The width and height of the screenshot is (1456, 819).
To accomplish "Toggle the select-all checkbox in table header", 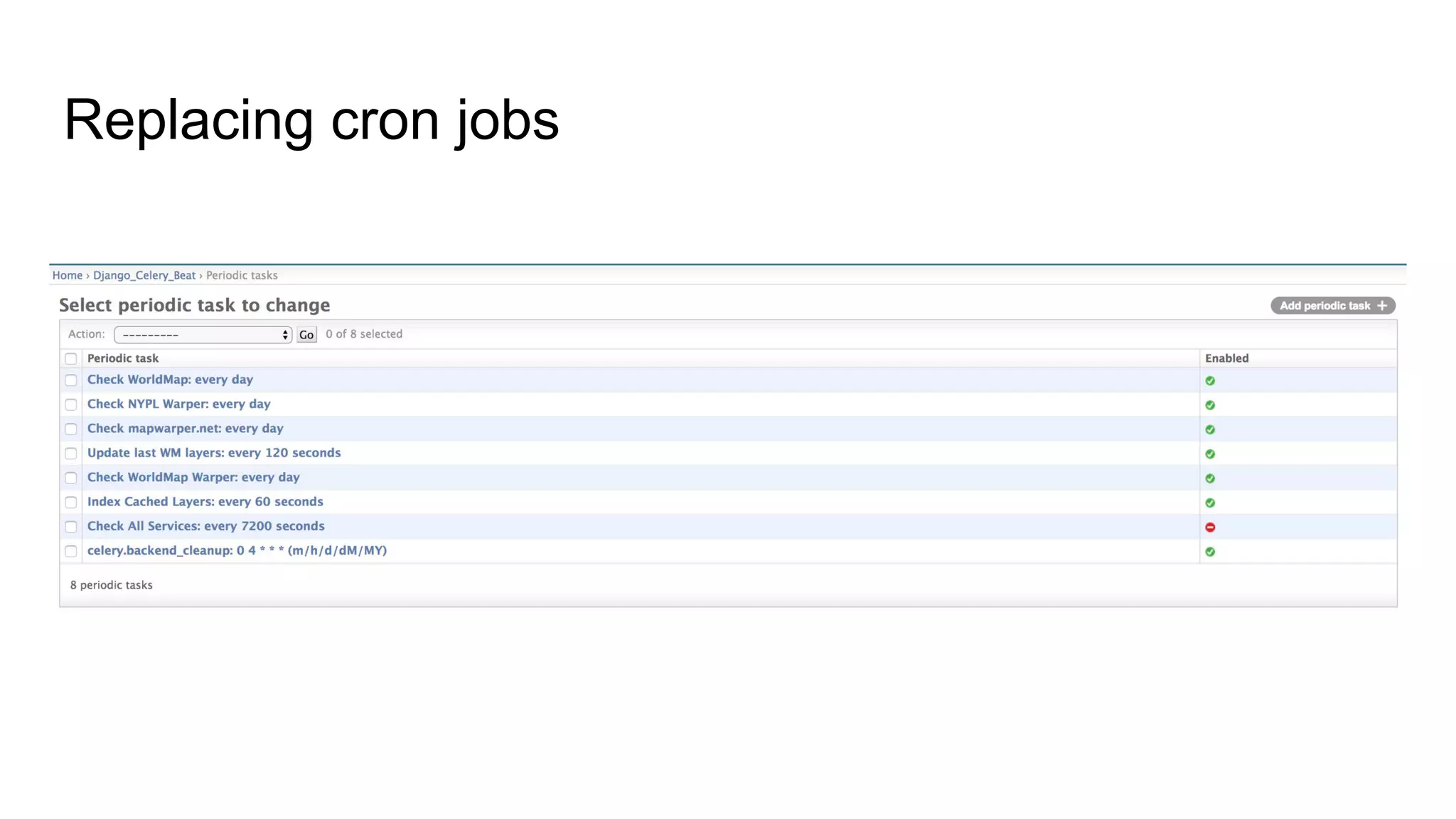I will tap(71, 359).
